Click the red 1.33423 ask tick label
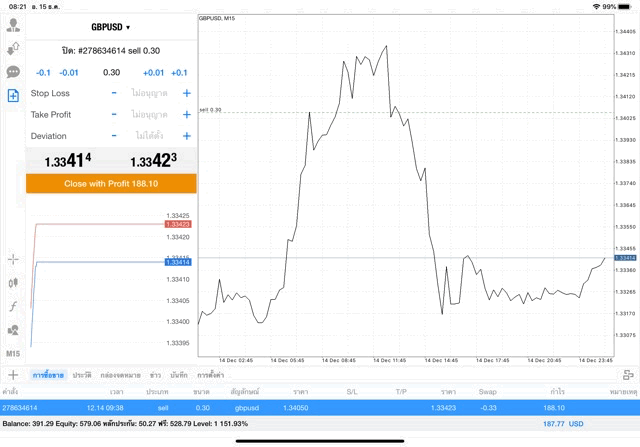The image size is (640, 447). [x=178, y=224]
